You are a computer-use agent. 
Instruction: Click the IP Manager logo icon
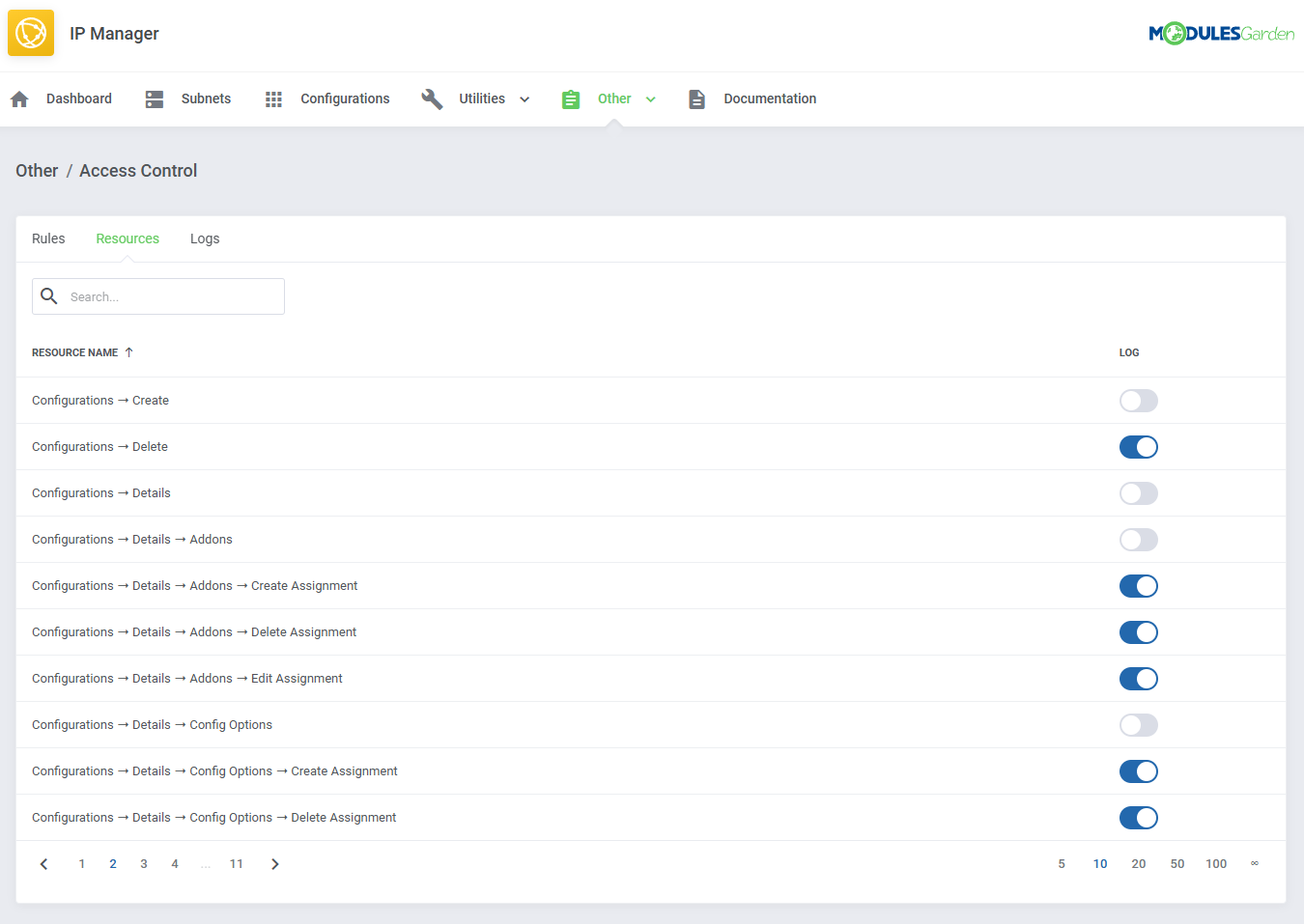pos(31,32)
